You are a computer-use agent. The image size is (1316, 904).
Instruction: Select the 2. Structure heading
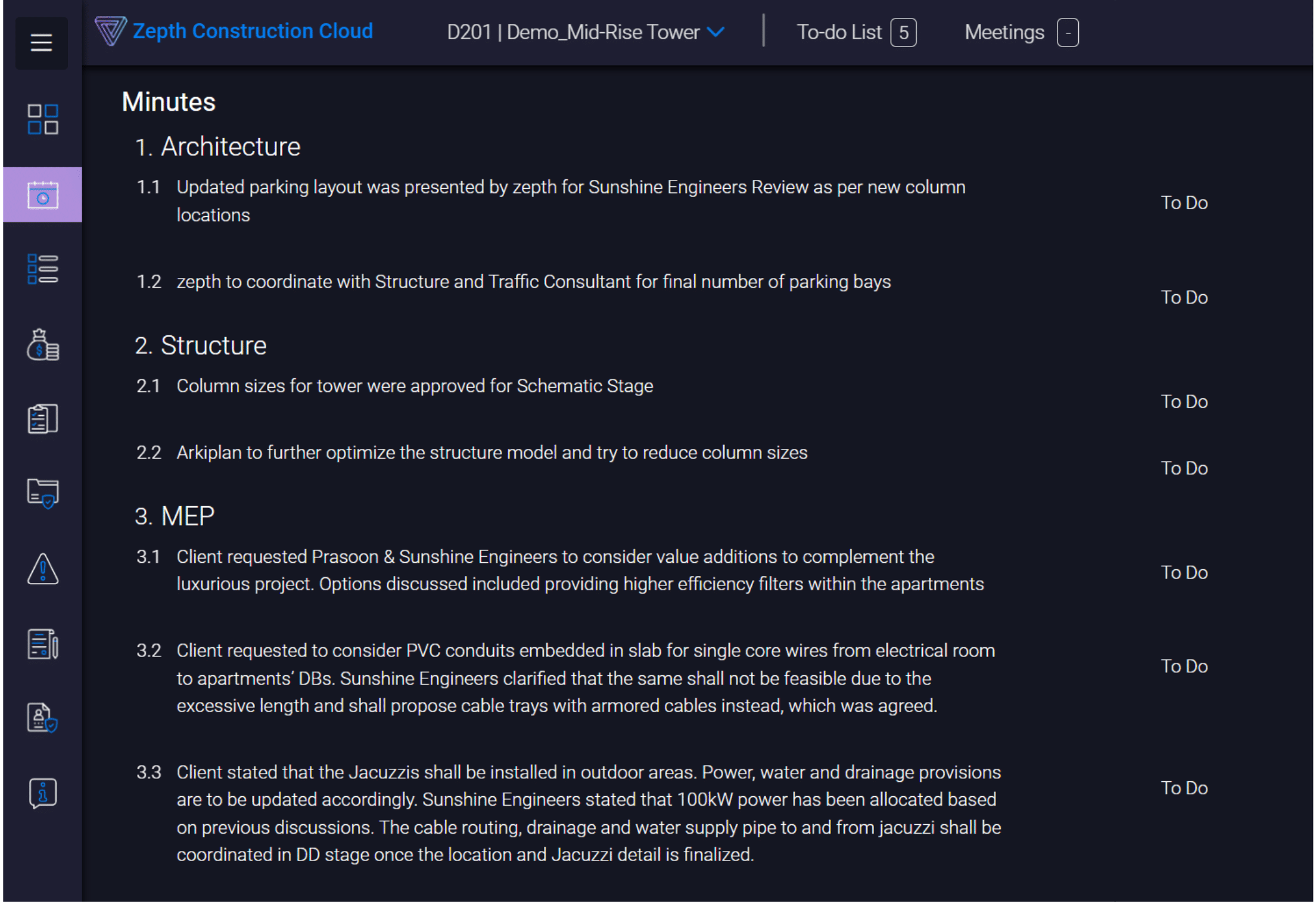[x=201, y=346]
